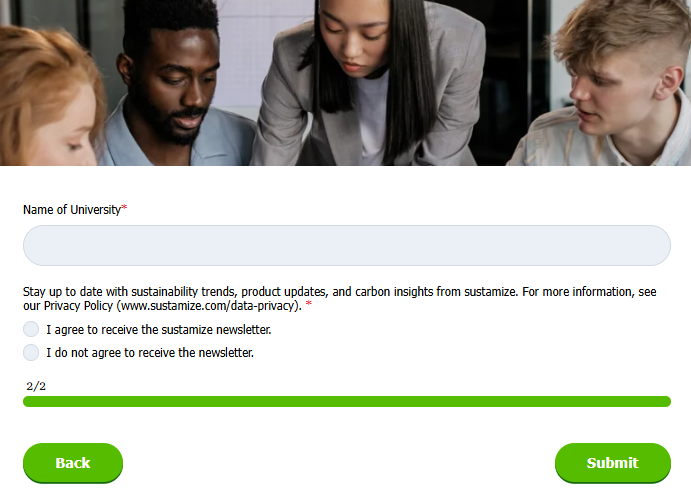Image resolution: width=691 pixels, height=498 pixels.
Task: Click the green form progress bar
Action: (347, 401)
